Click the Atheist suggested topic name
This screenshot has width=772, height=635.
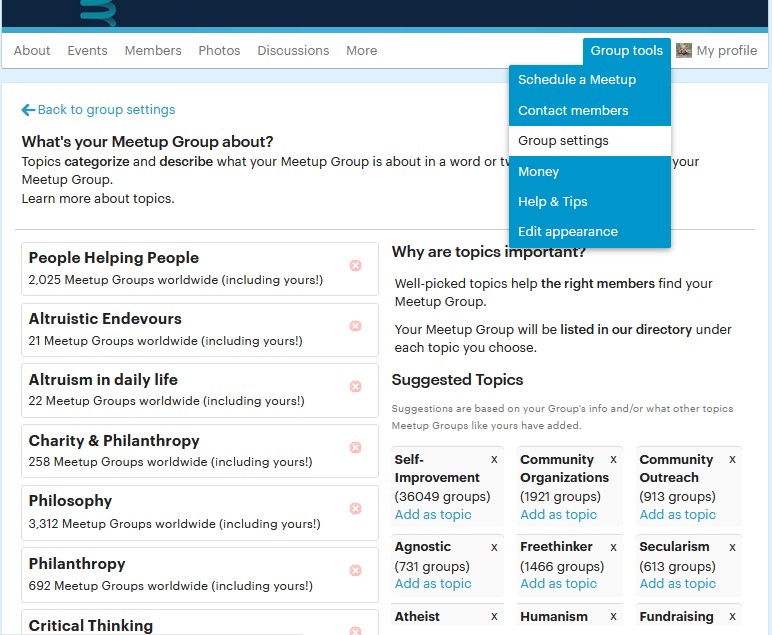(x=417, y=617)
